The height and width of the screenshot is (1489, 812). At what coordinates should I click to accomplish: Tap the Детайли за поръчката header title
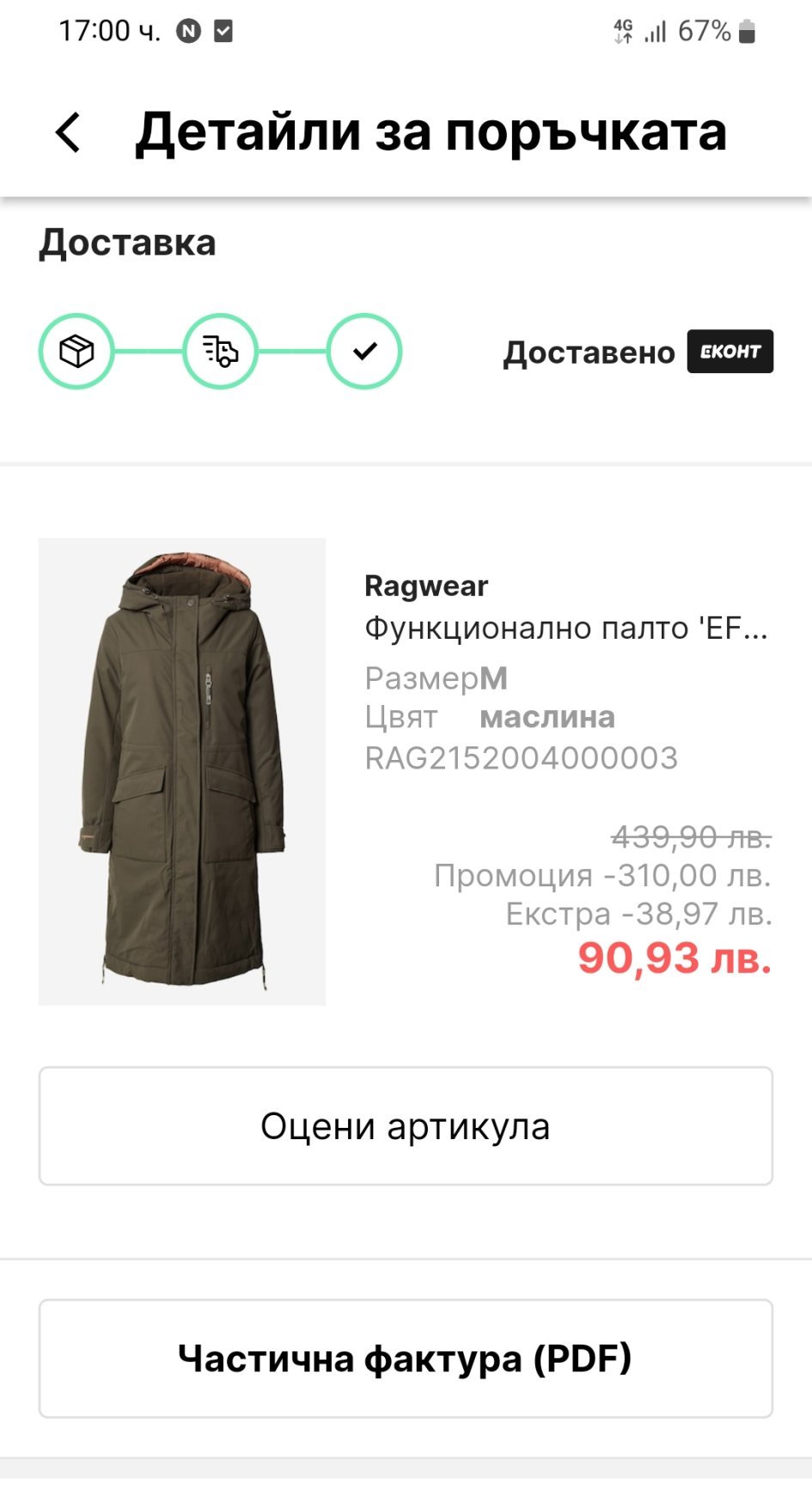430,132
